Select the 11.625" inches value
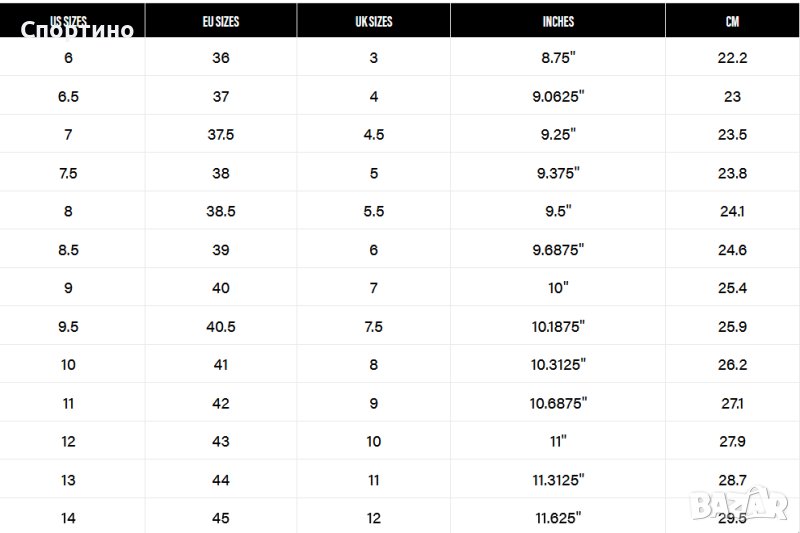This screenshot has height=533, width=800. (558, 518)
